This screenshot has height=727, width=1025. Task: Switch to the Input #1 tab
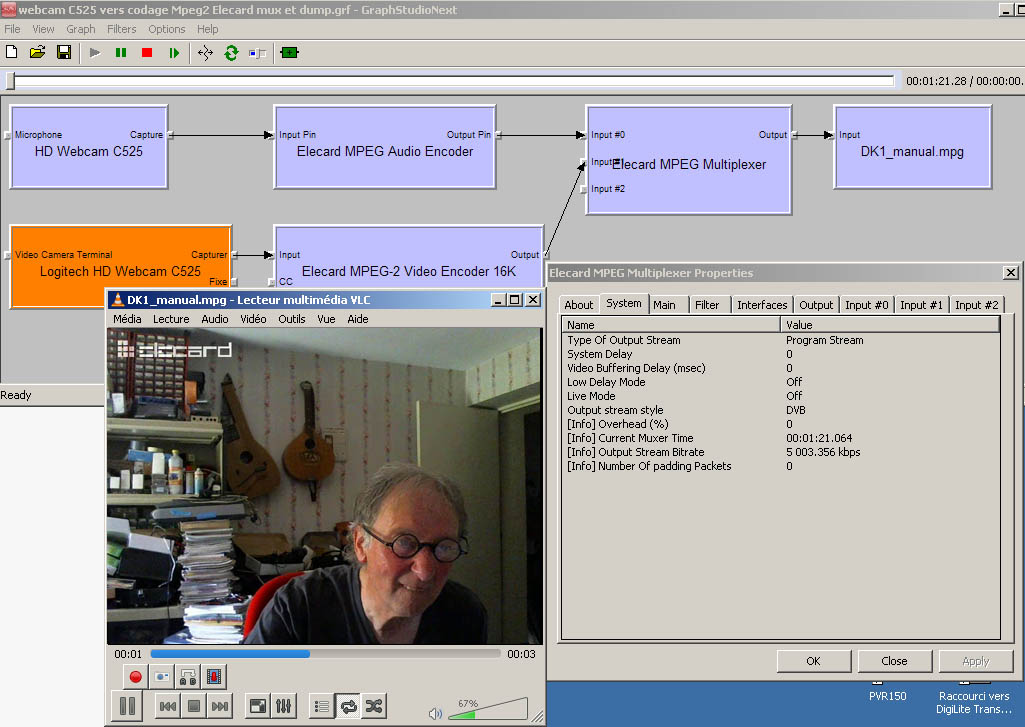[921, 305]
